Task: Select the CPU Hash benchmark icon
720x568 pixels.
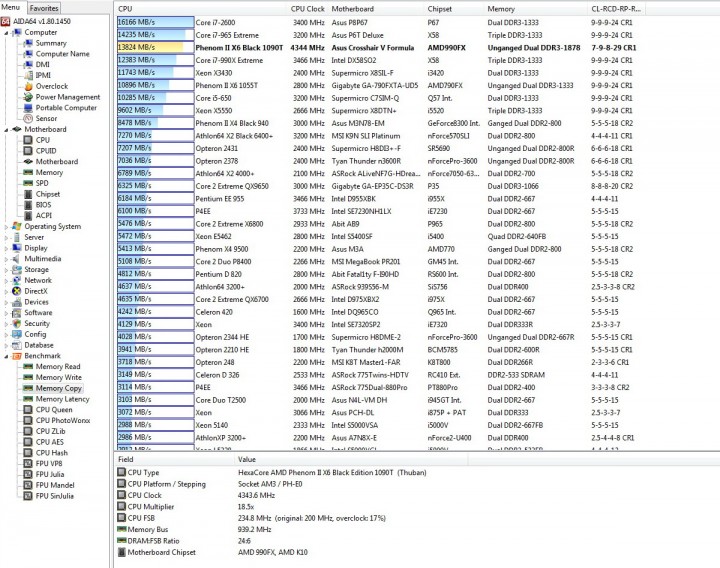Action: pyautogui.click(x=28, y=453)
